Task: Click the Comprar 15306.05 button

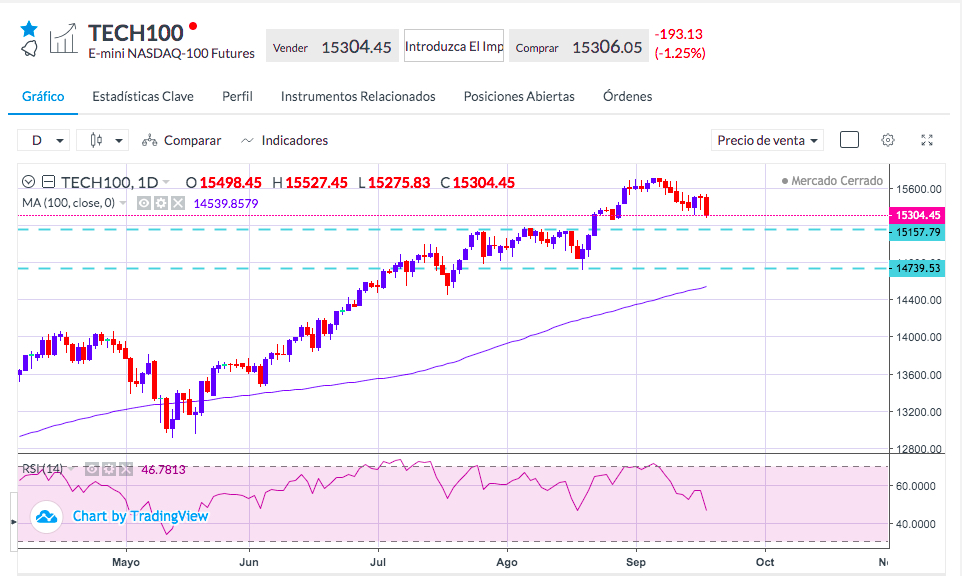Action: coord(579,46)
